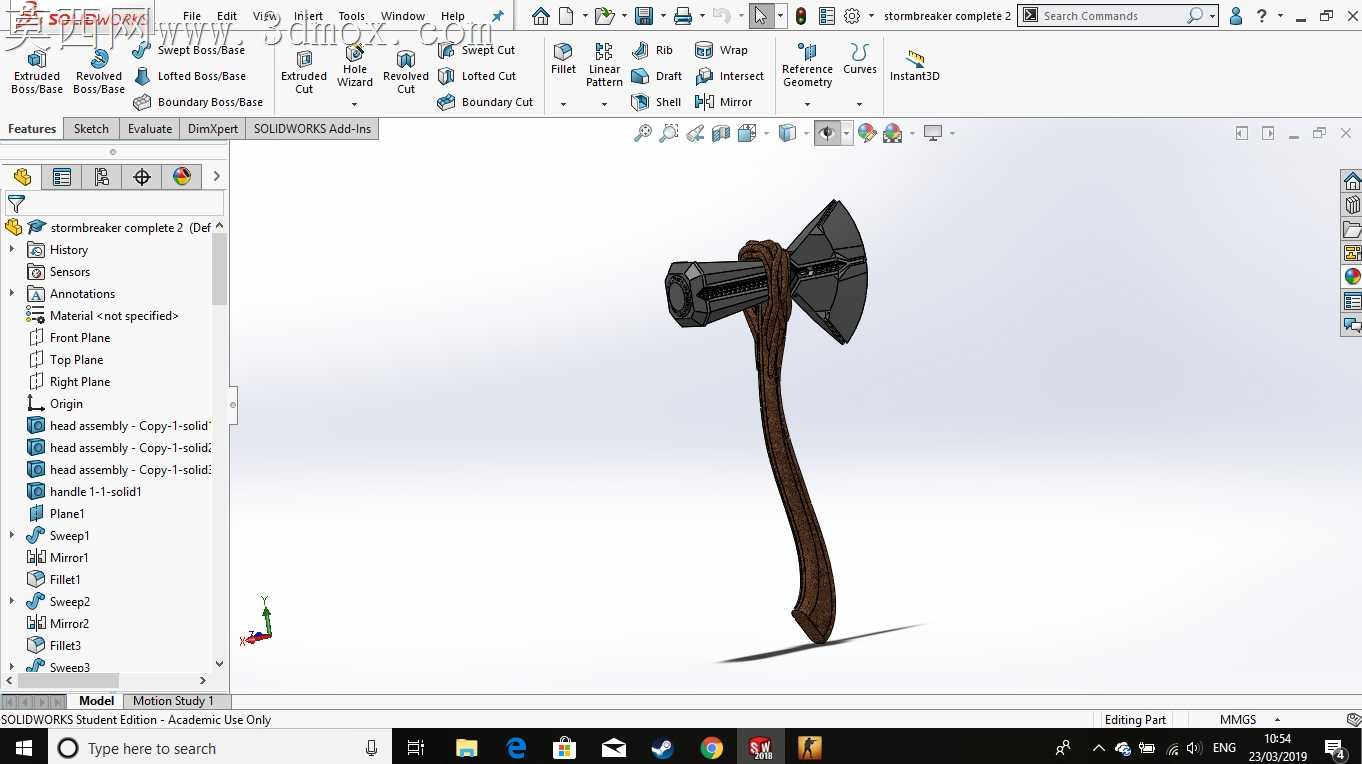Click Zoom to Fit in view toolbar
Viewport: 1362px width, 764px height.
coord(643,133)
